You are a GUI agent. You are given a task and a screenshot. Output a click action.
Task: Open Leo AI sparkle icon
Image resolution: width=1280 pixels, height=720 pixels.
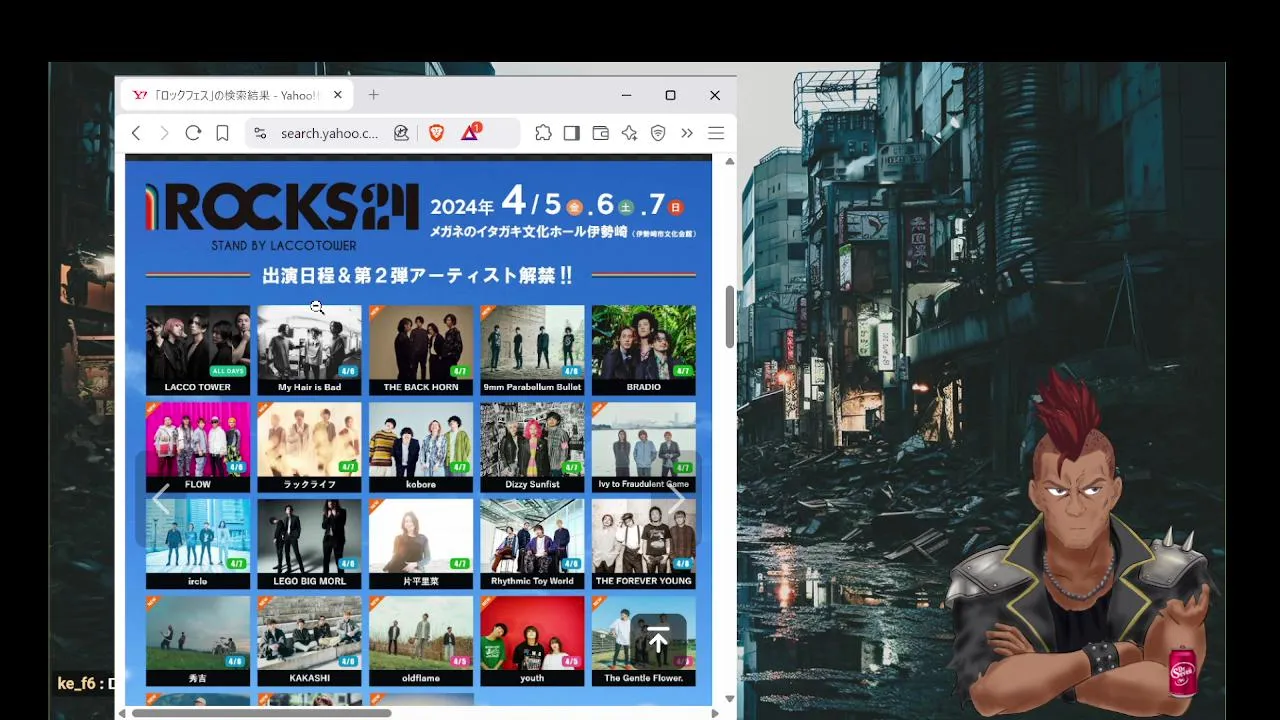coord(629,133)
